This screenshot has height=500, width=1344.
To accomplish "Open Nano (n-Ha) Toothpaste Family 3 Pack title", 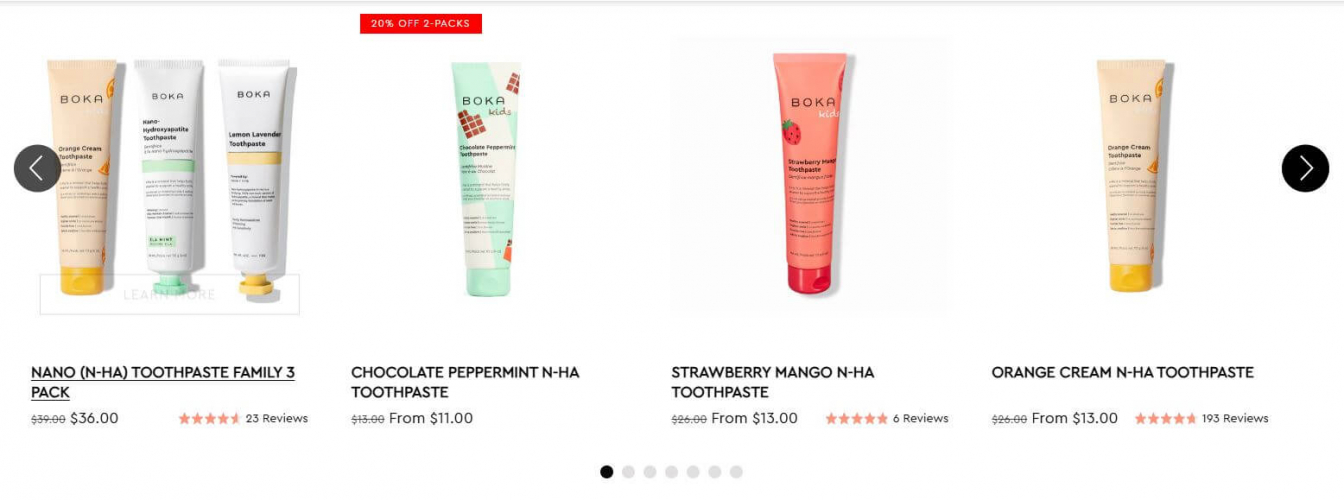I will click(163, 382).
